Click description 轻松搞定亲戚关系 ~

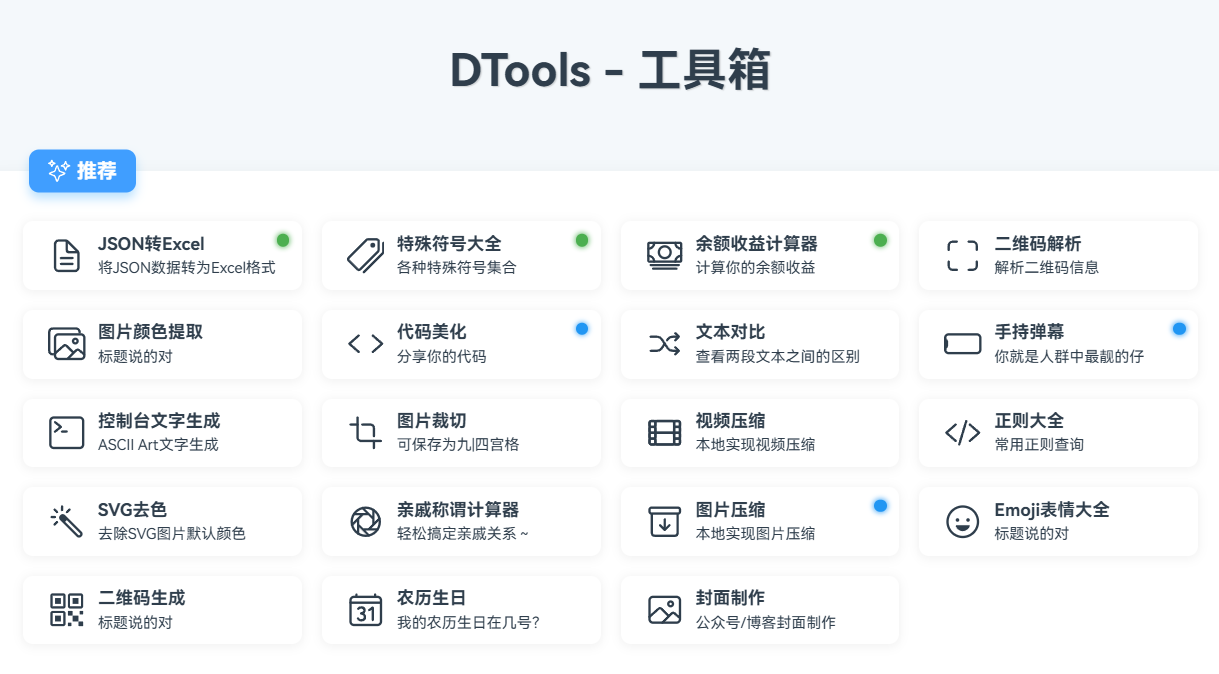tap(463, 533)
